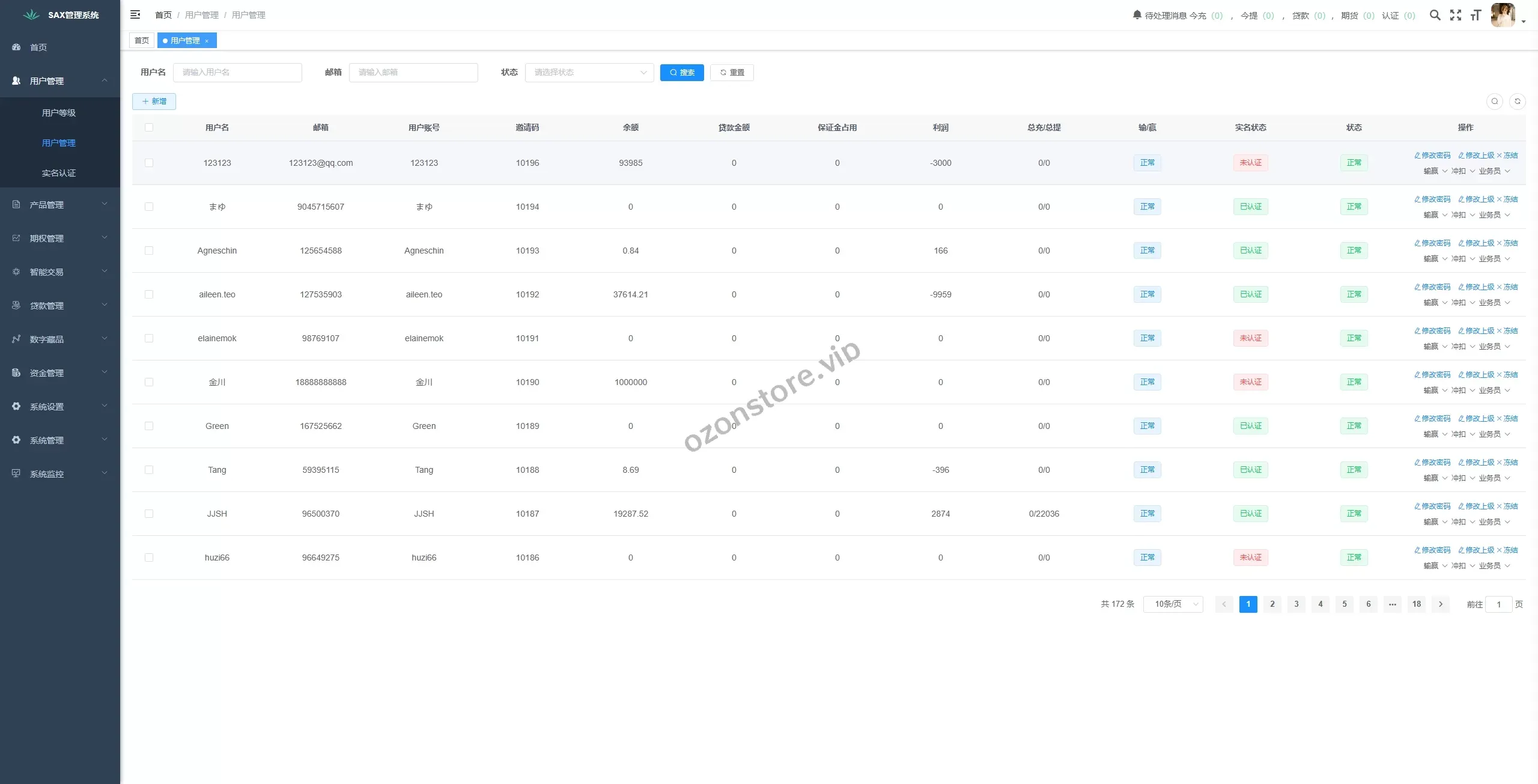Click the pending messages bell icon

(x=1137, y=15)
